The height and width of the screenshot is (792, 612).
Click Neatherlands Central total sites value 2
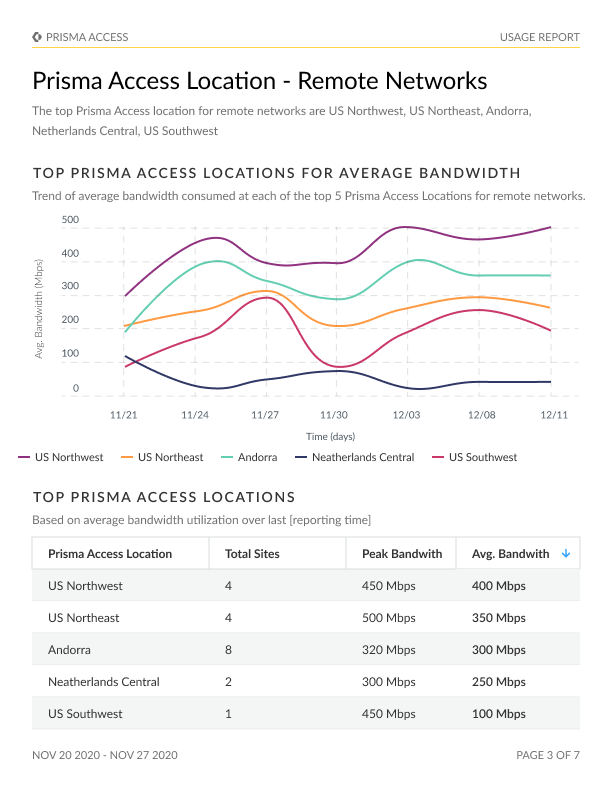(x=228, y=681)
